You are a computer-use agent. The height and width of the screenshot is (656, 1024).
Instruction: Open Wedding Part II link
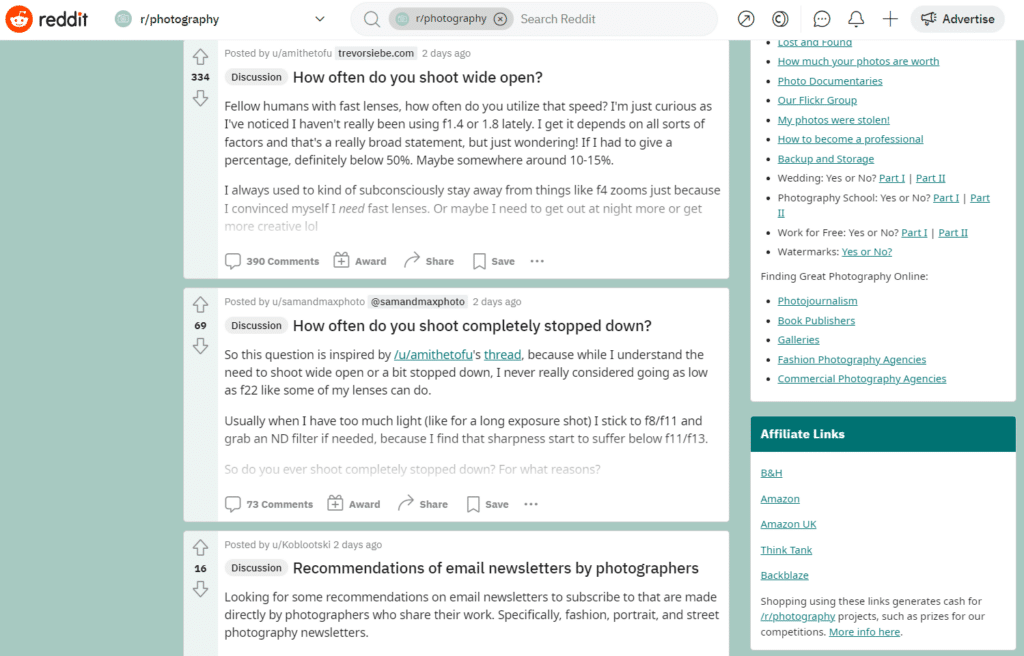pos(931,178)
